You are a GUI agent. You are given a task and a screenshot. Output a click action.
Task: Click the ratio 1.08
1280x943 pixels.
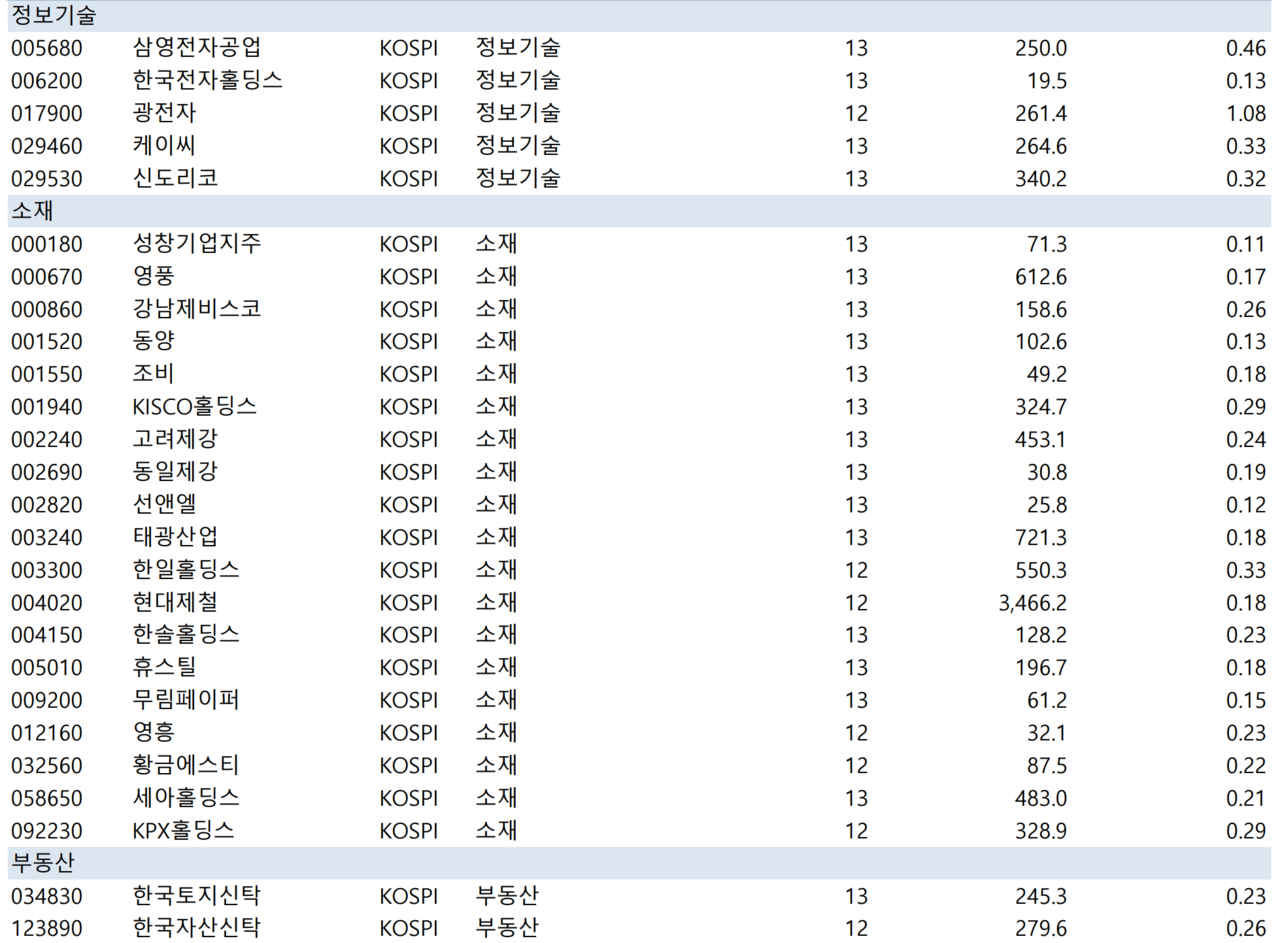1246,113
